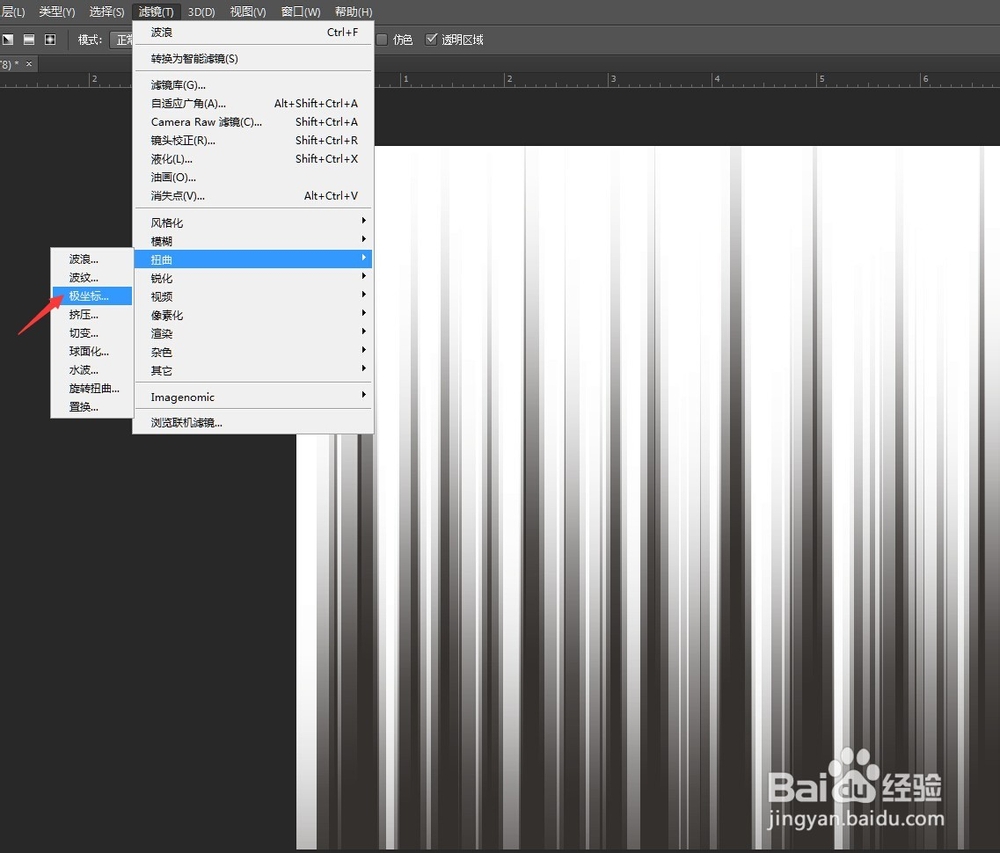Choose 浏览联机滤镜... browse online filters
The height and width of the screenshot is (853, 1000).
tap(253, 423)
